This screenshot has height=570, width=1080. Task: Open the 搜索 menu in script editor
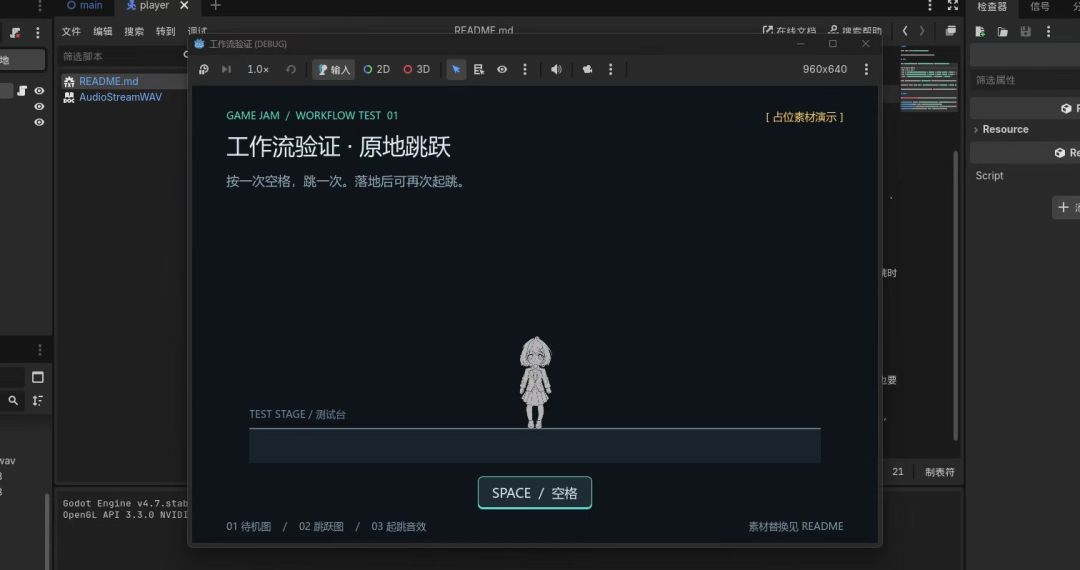tap(134, 32)
